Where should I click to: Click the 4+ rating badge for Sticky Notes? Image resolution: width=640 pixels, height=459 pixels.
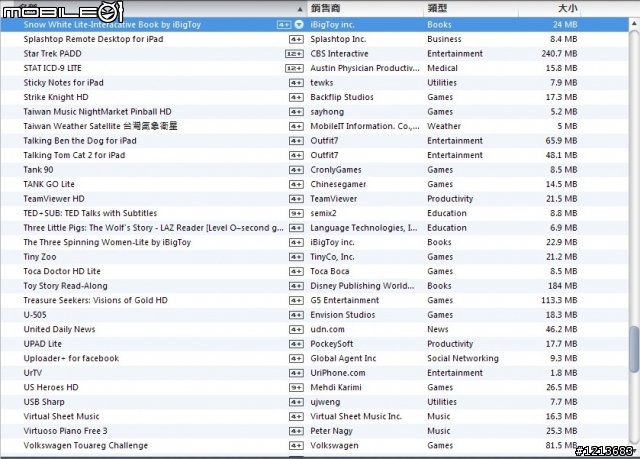296,83
